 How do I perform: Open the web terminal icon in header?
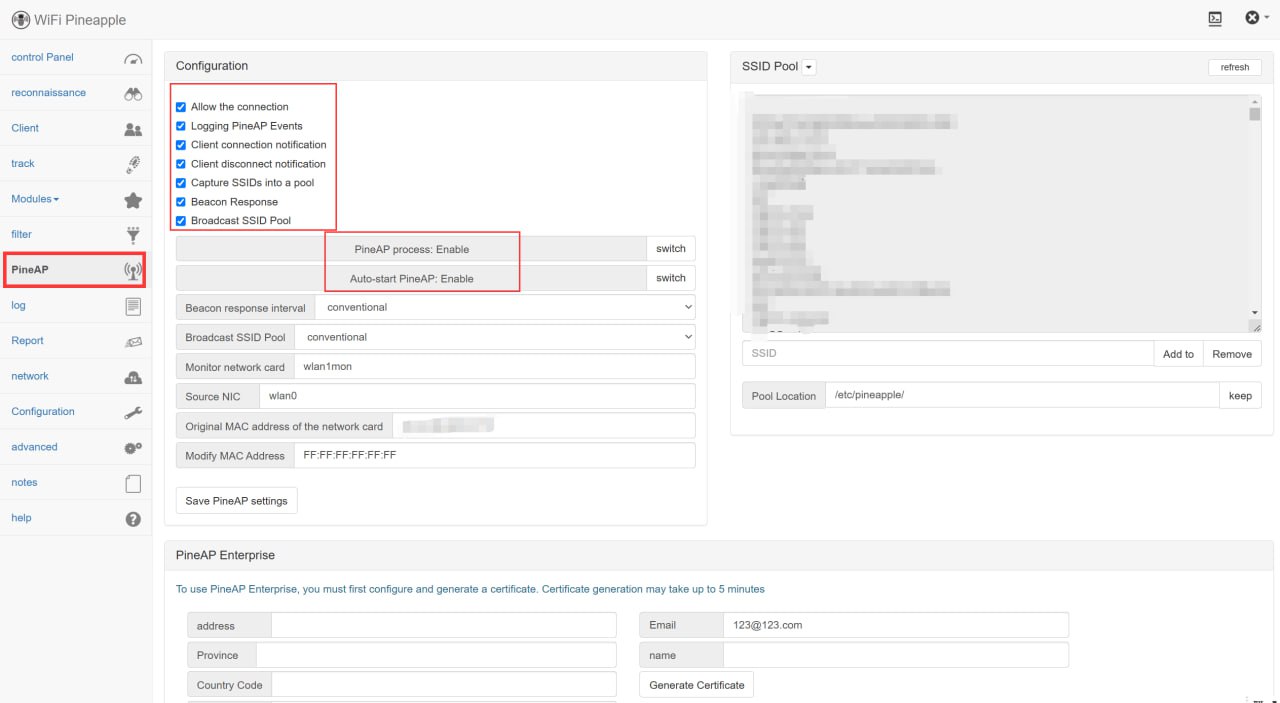point(1215,18)
